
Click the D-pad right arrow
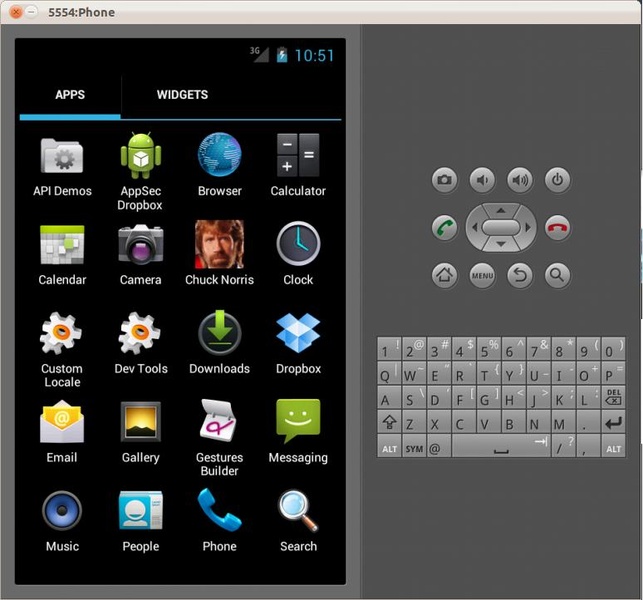528,227
